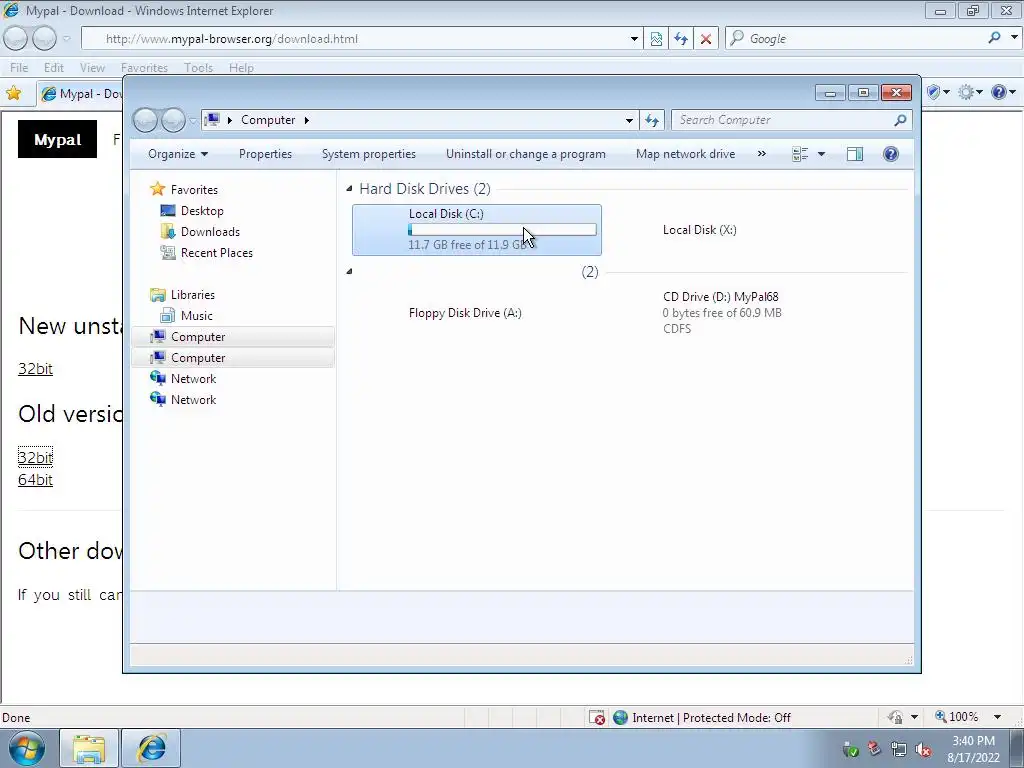Screen dimensions: 1024x768
Task: Select Floppy Disk Drive (A:)
Action: click(x=465, y=313)
